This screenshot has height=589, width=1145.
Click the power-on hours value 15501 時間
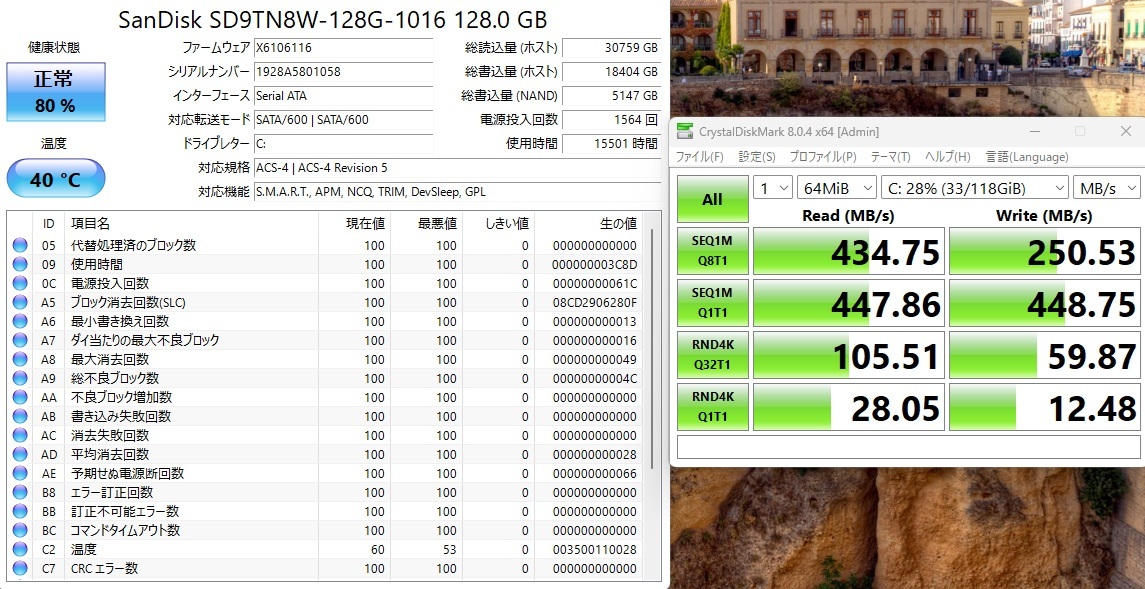(x=612, y=144)
